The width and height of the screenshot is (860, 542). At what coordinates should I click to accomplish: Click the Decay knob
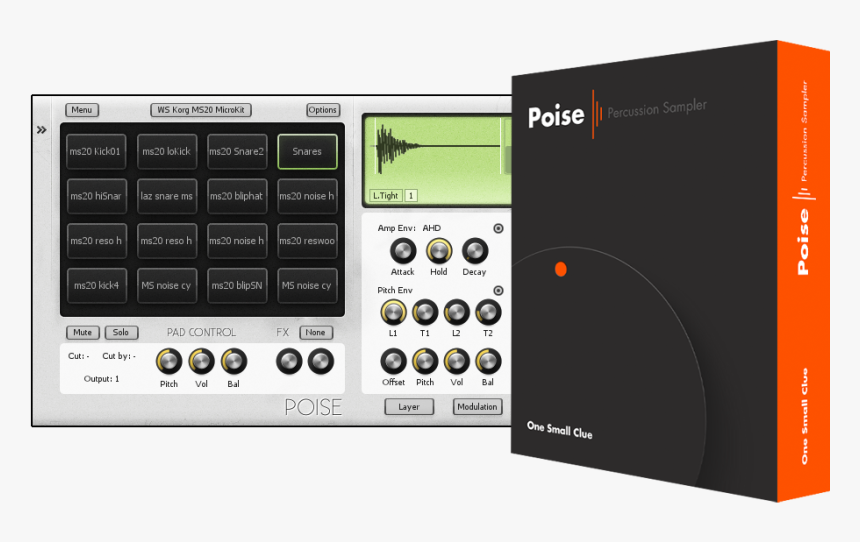click(x=474, y=251)
